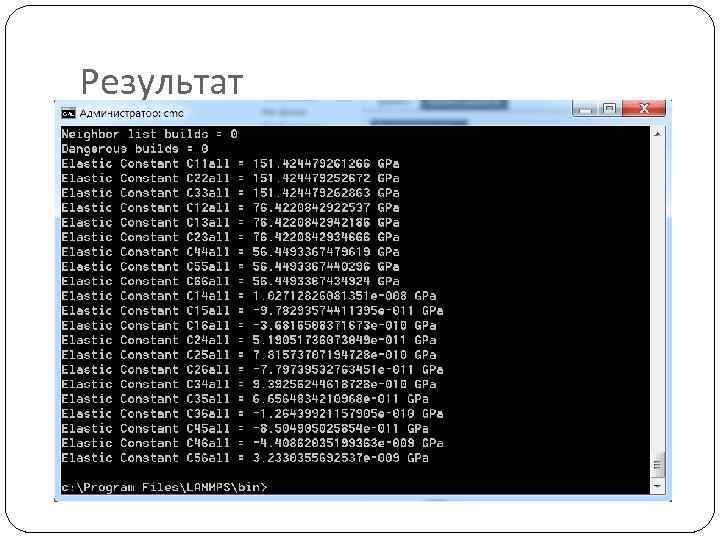
Task: Click the empty scrollbar track above thumb
Action: click(x=657, y=296)
